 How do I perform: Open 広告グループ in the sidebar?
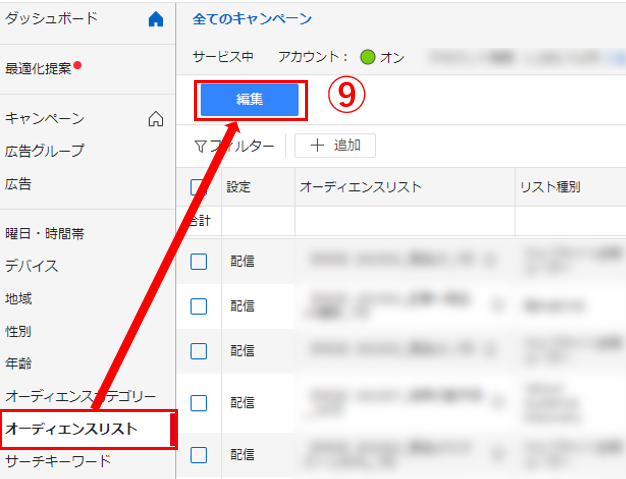45,151
